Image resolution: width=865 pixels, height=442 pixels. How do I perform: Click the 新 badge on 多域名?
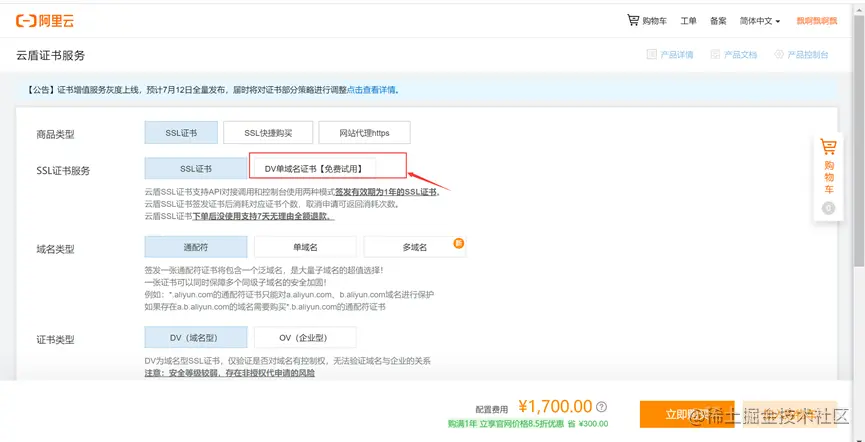[458, 243]
